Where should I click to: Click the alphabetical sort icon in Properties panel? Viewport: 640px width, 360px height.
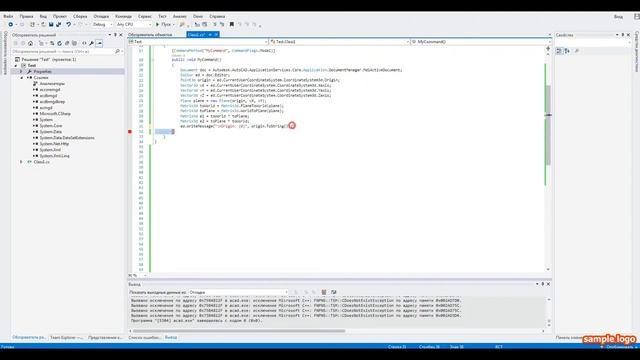[567, 51]
